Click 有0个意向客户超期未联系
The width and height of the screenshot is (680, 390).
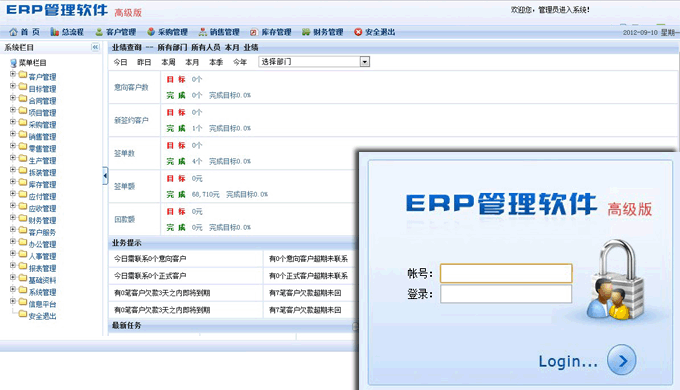(x=308, y=259)
